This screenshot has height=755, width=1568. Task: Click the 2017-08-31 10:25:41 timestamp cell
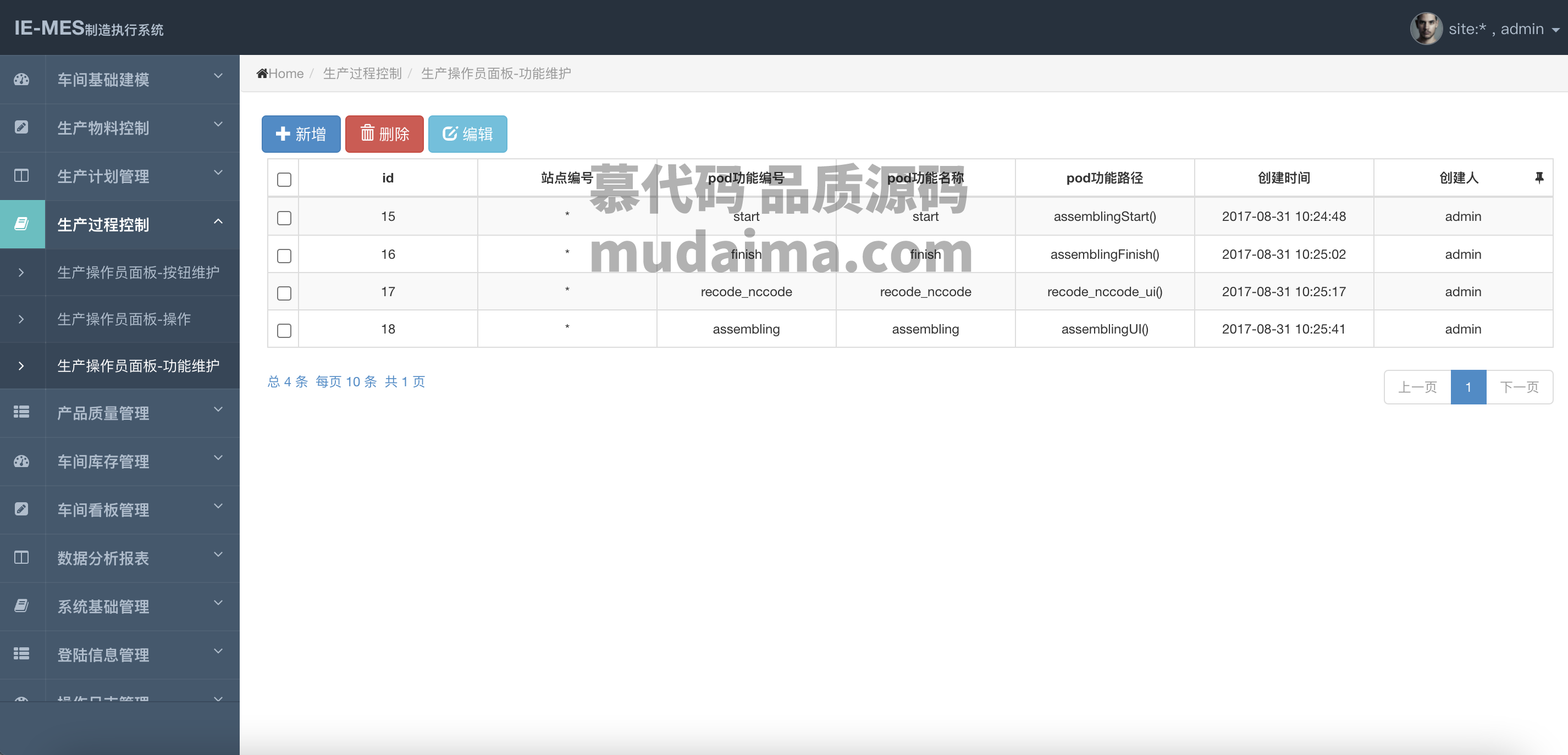1284,329
